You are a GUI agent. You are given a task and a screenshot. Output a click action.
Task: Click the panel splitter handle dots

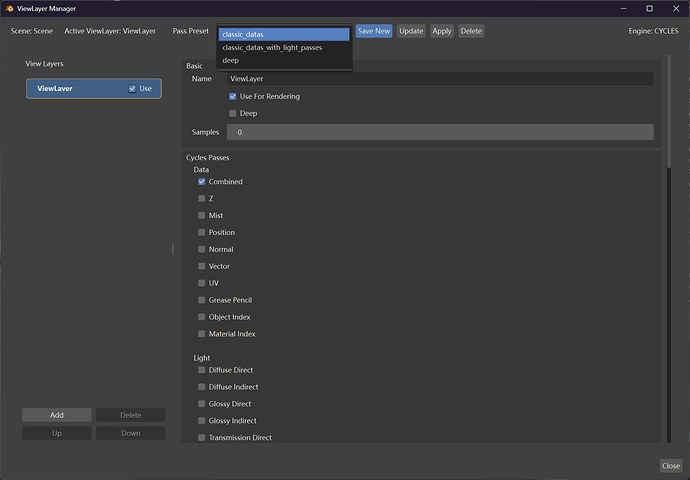click(172, 249)
